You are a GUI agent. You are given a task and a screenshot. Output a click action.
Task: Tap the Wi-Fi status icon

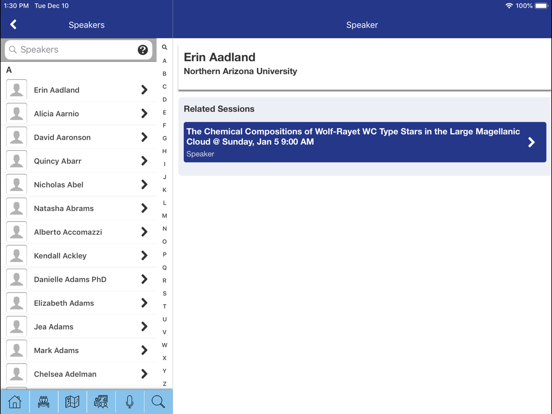point(509,6)
